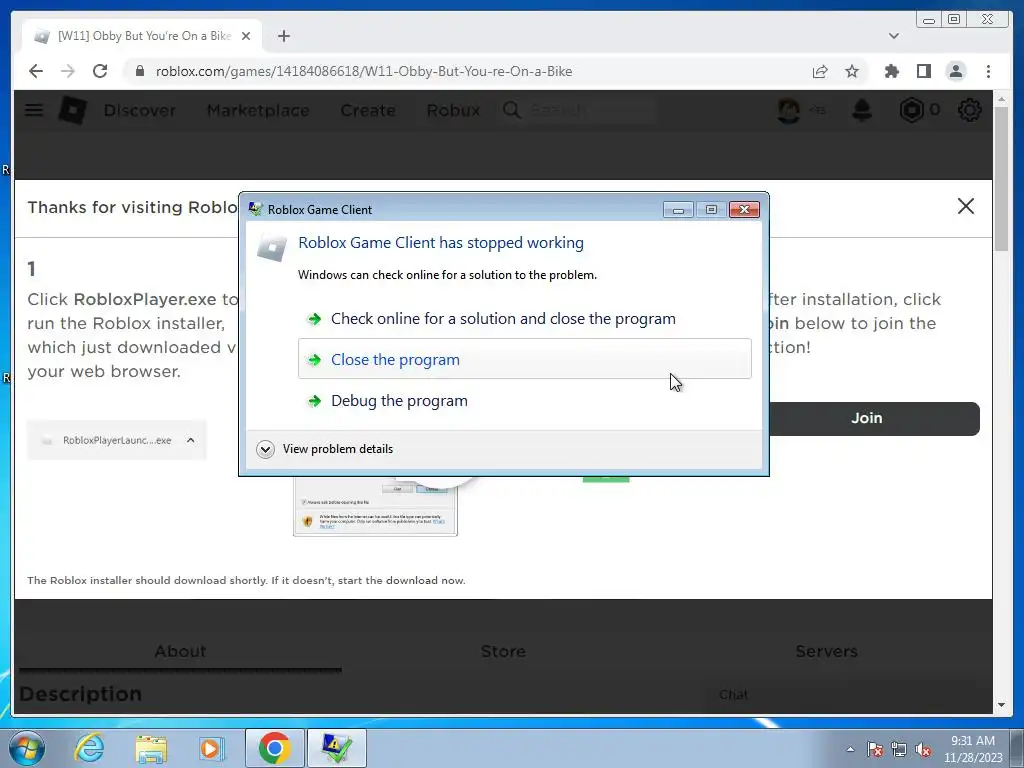This screenshot has height=768, width=1024.
Task: Open Action Center flag icon
Action: 875,749
